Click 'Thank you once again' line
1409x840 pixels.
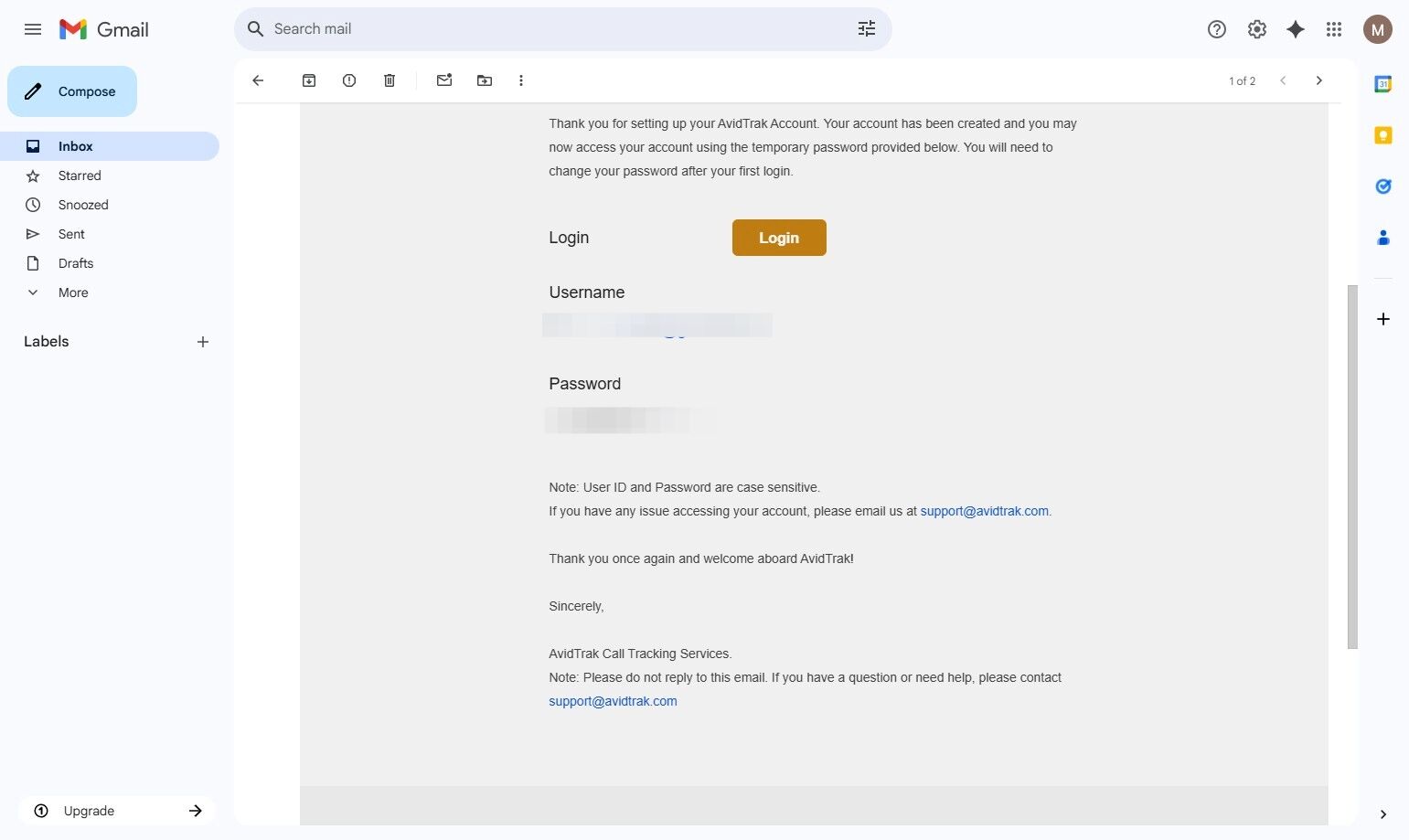point(701,558)
